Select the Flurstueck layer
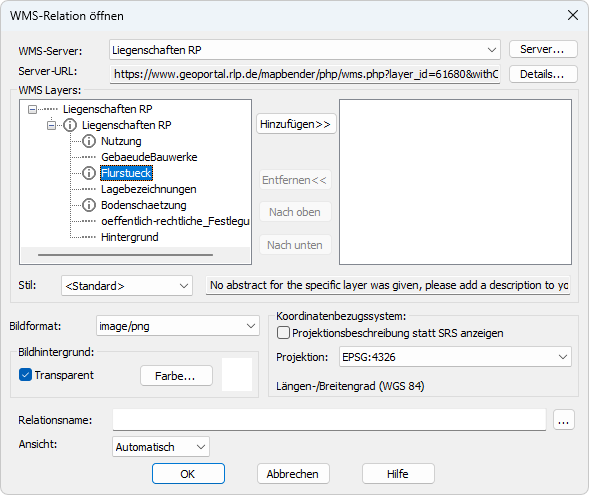 pos(126,173)
